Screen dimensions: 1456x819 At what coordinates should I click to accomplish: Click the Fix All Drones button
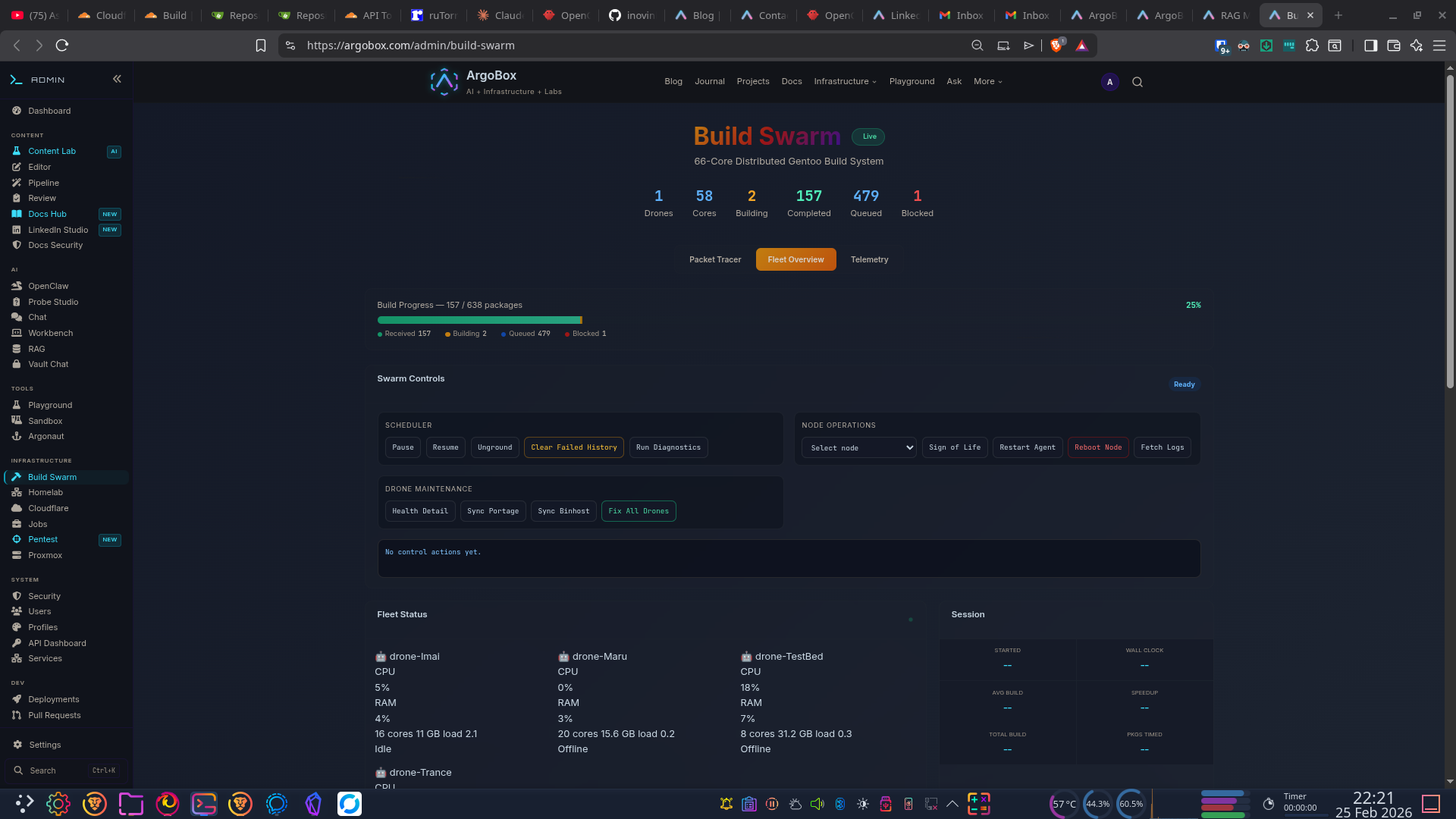click(639, 511)
